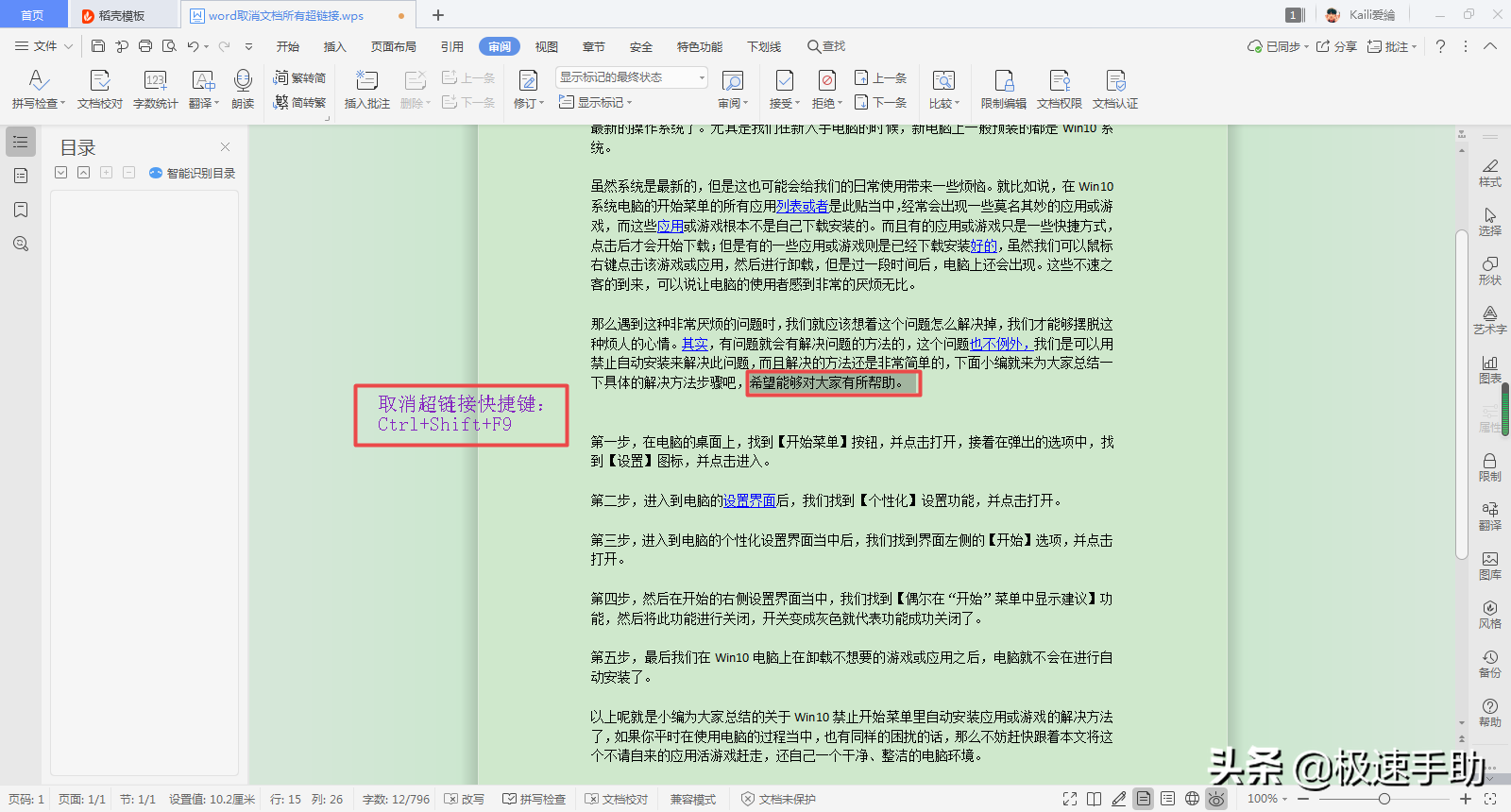Select the 朗读 read aloud icon
This screenshot has height=812, width=1511.
(243, 89)
